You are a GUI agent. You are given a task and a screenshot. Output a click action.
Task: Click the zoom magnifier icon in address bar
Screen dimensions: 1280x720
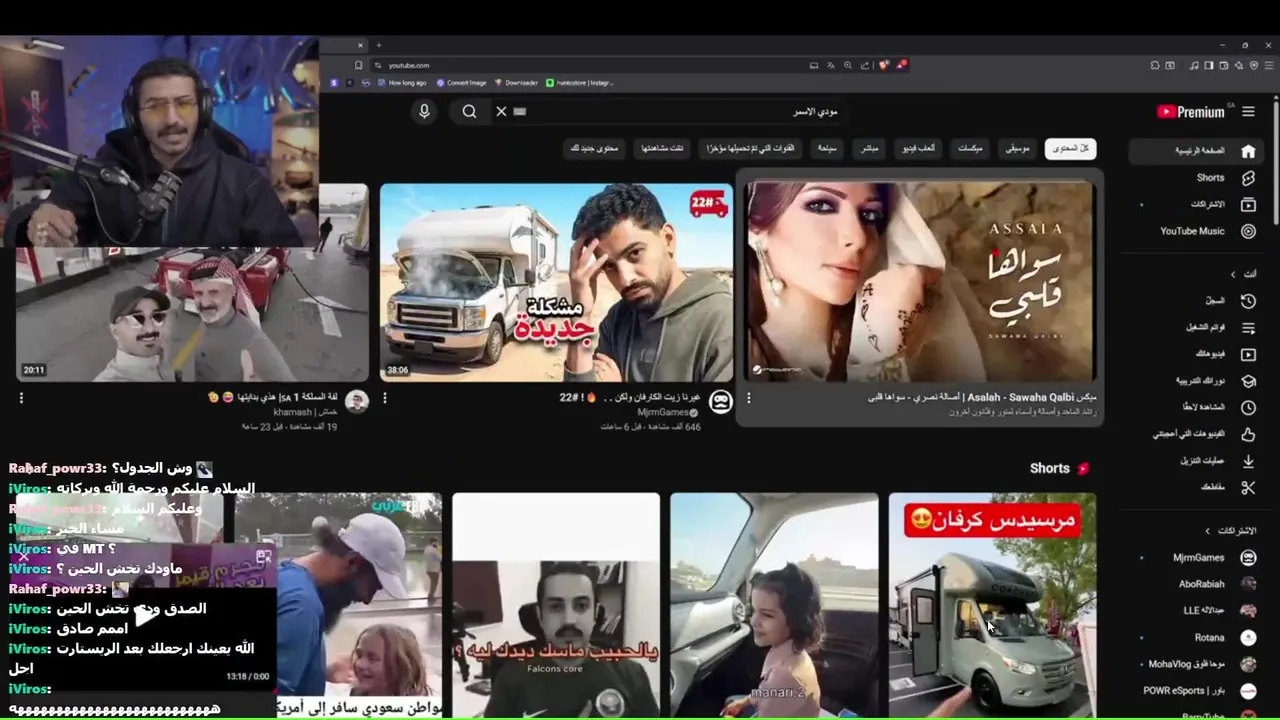(848, 65)
